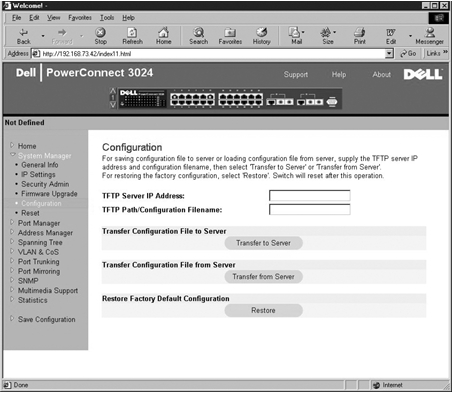
Task: Expand the Links toolbar chevron
Action: pos(445,52)
